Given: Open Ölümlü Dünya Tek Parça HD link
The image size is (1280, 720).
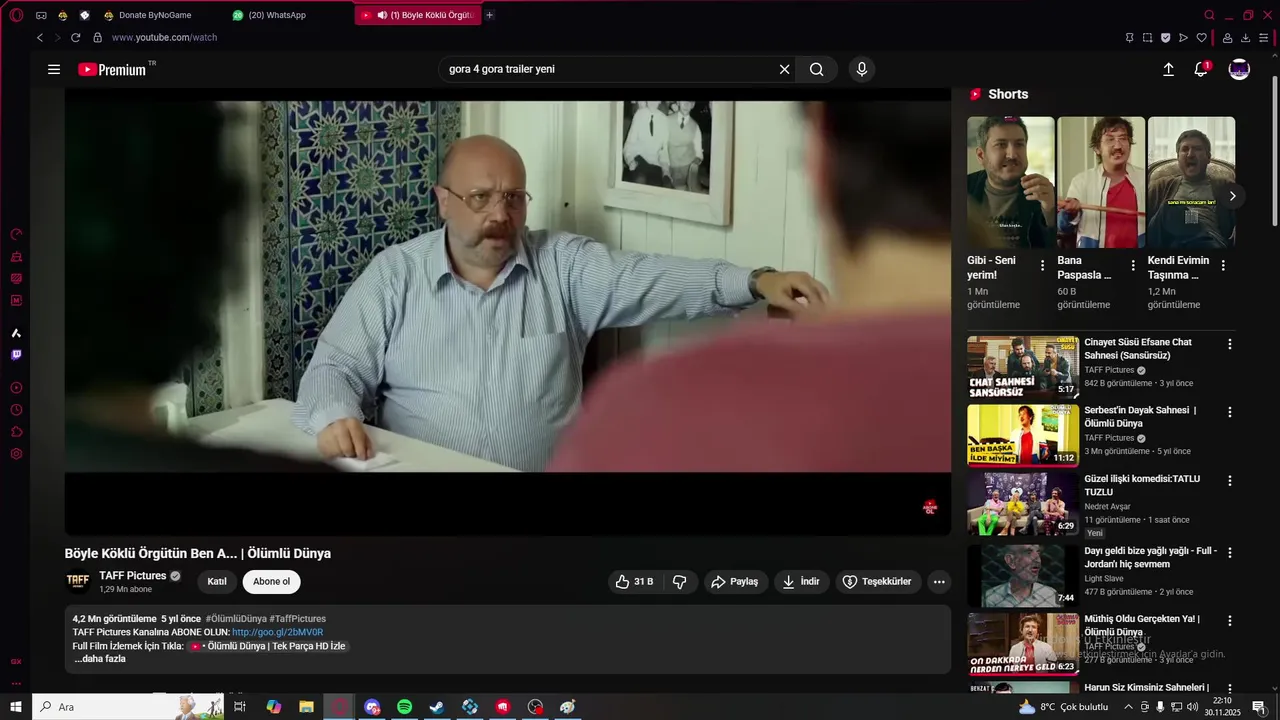Looking at the screenshot, I should (x=268, y=646).
